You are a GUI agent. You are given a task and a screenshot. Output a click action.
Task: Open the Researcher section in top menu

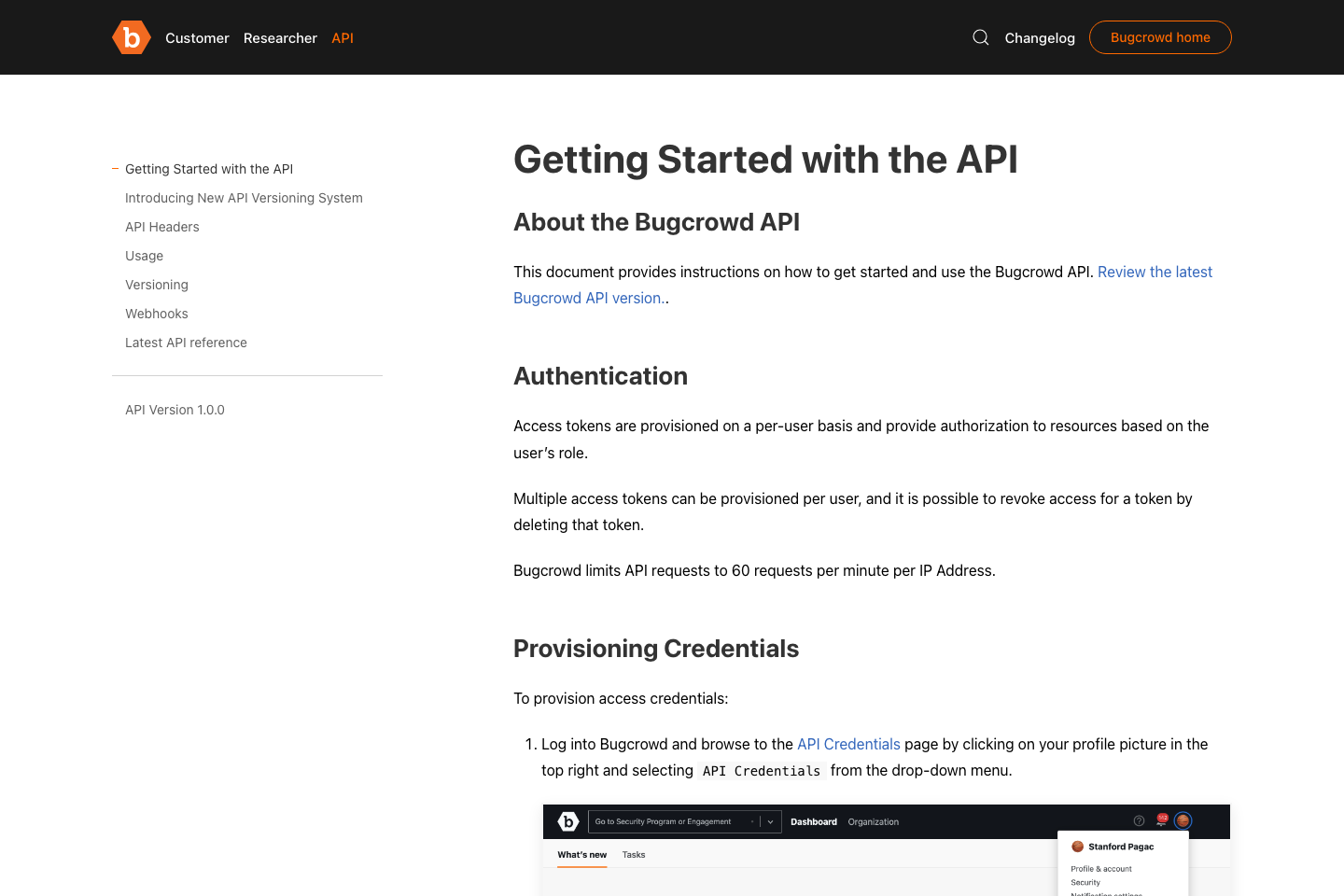tap(280, 38)
